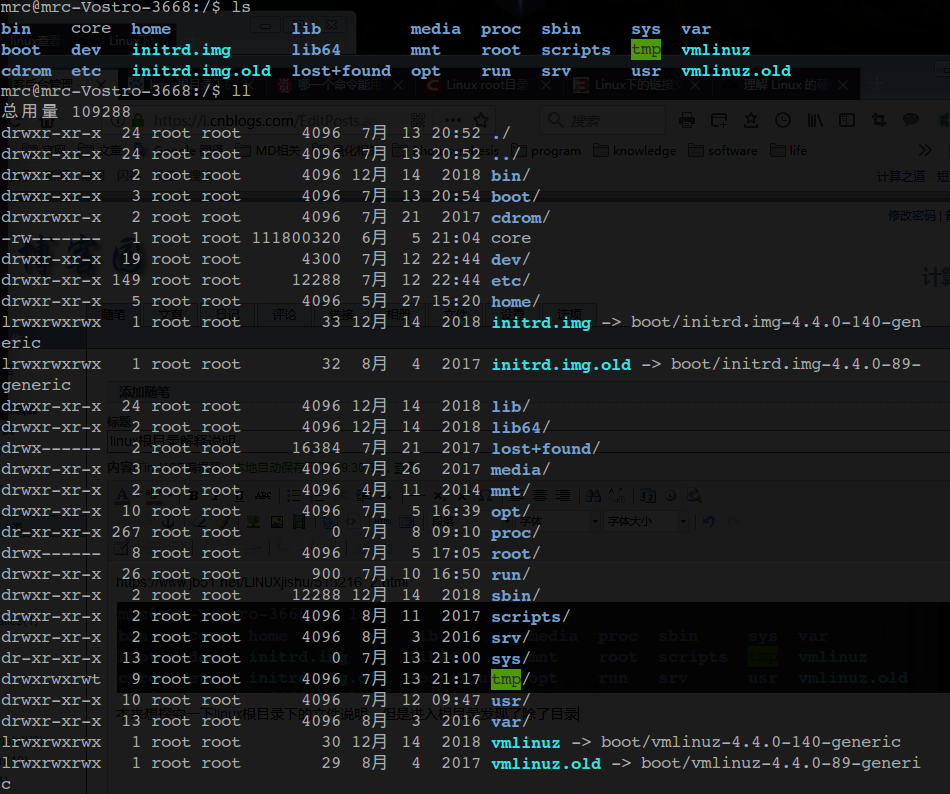Switch to the 'Linux root目录' tab
This screenshot has height=794, width=950.
point(487,86)
